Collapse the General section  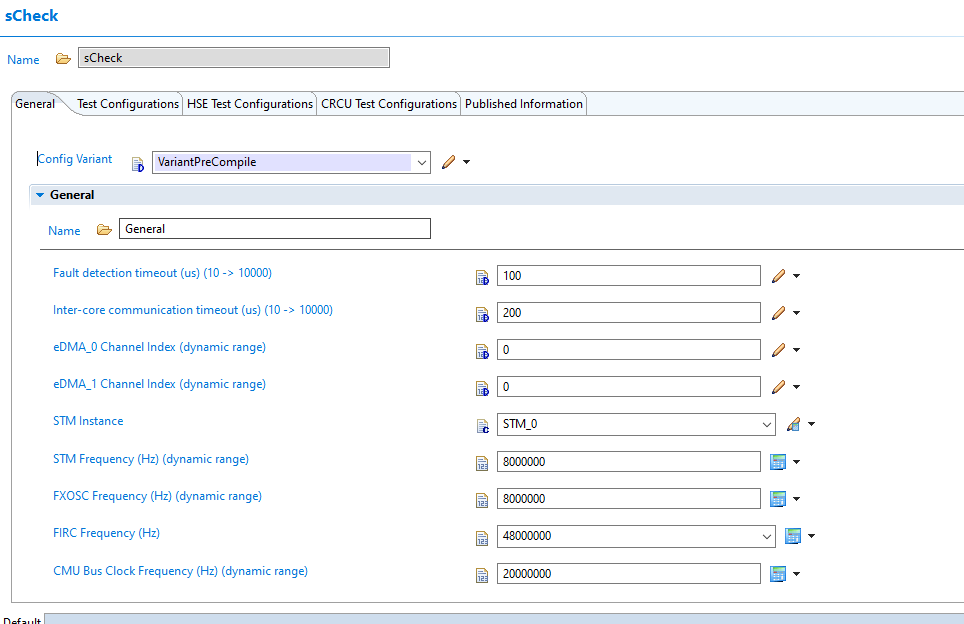point(40,195)
